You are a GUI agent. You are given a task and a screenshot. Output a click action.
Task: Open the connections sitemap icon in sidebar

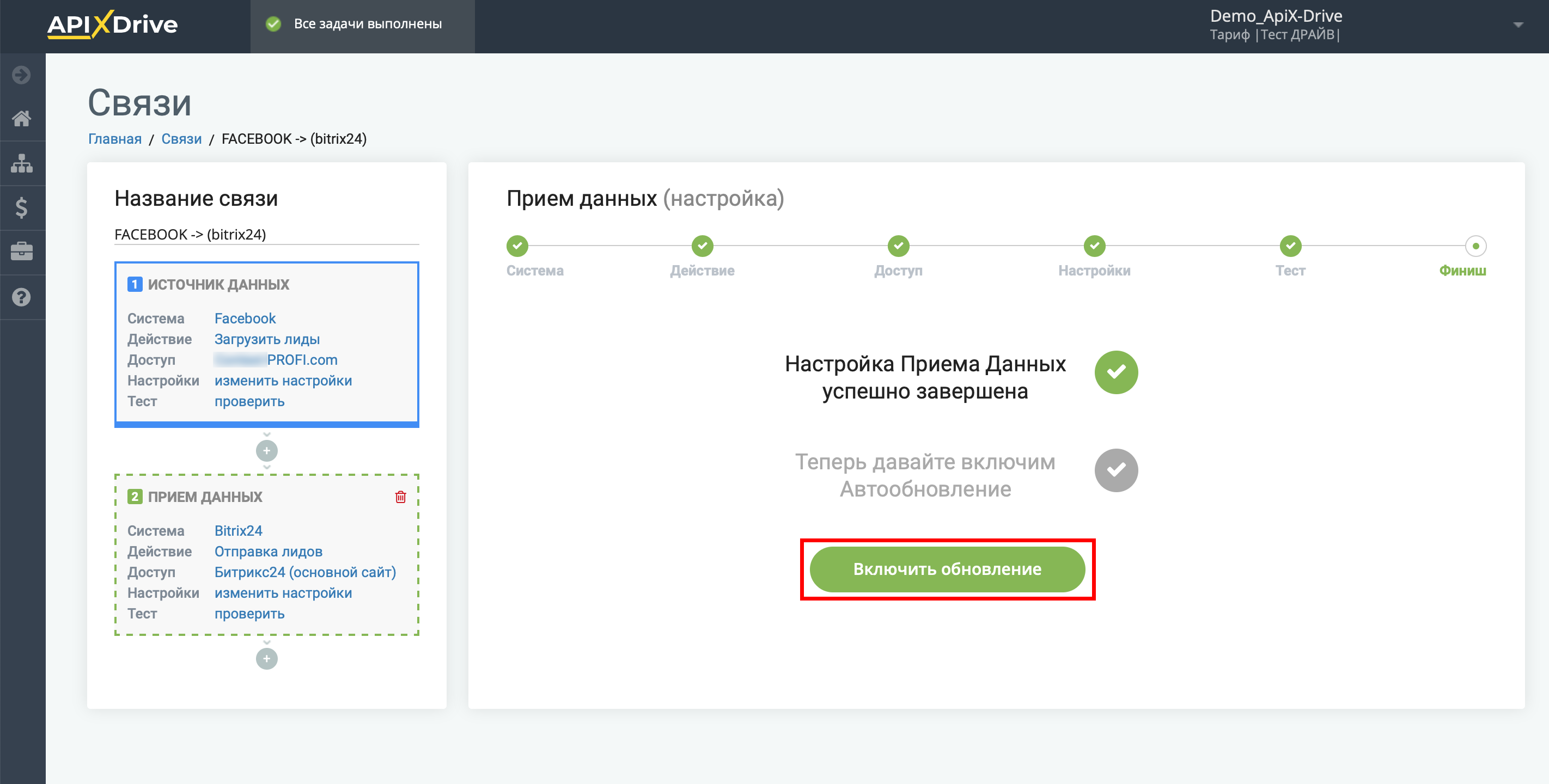click(22, 163)
